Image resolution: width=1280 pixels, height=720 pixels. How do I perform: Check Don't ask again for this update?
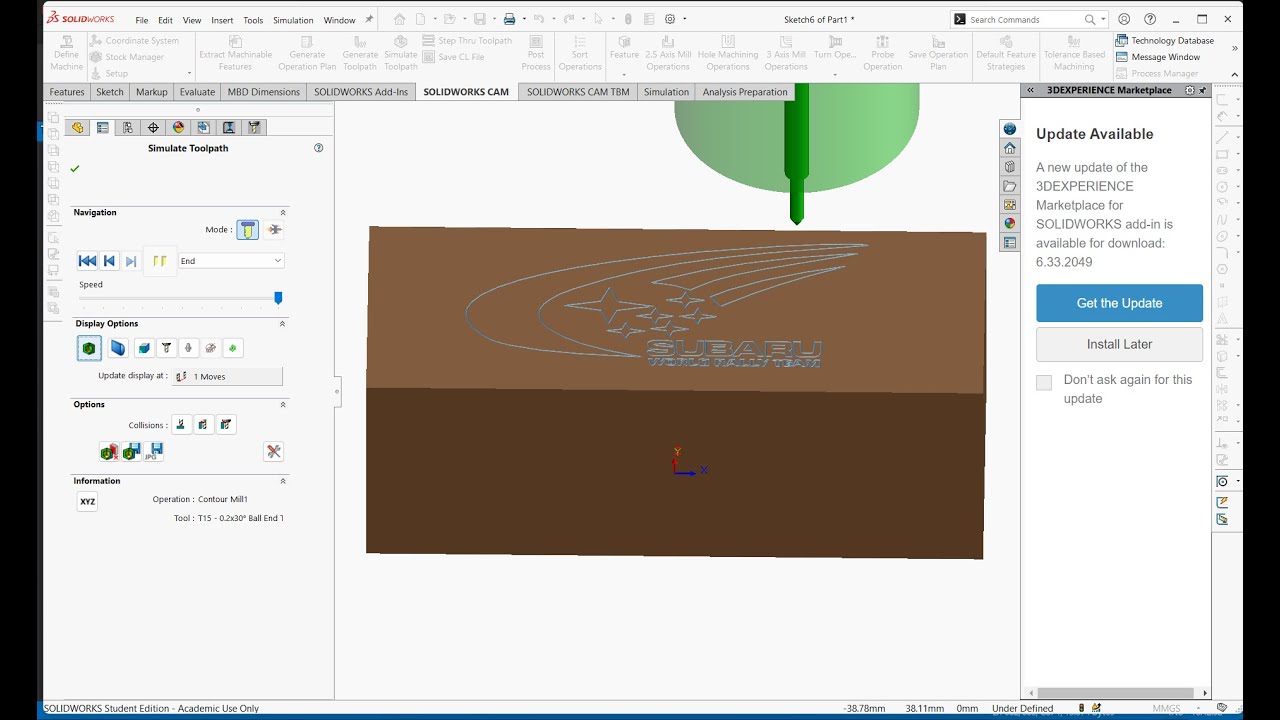click(x=1044, y=383)
